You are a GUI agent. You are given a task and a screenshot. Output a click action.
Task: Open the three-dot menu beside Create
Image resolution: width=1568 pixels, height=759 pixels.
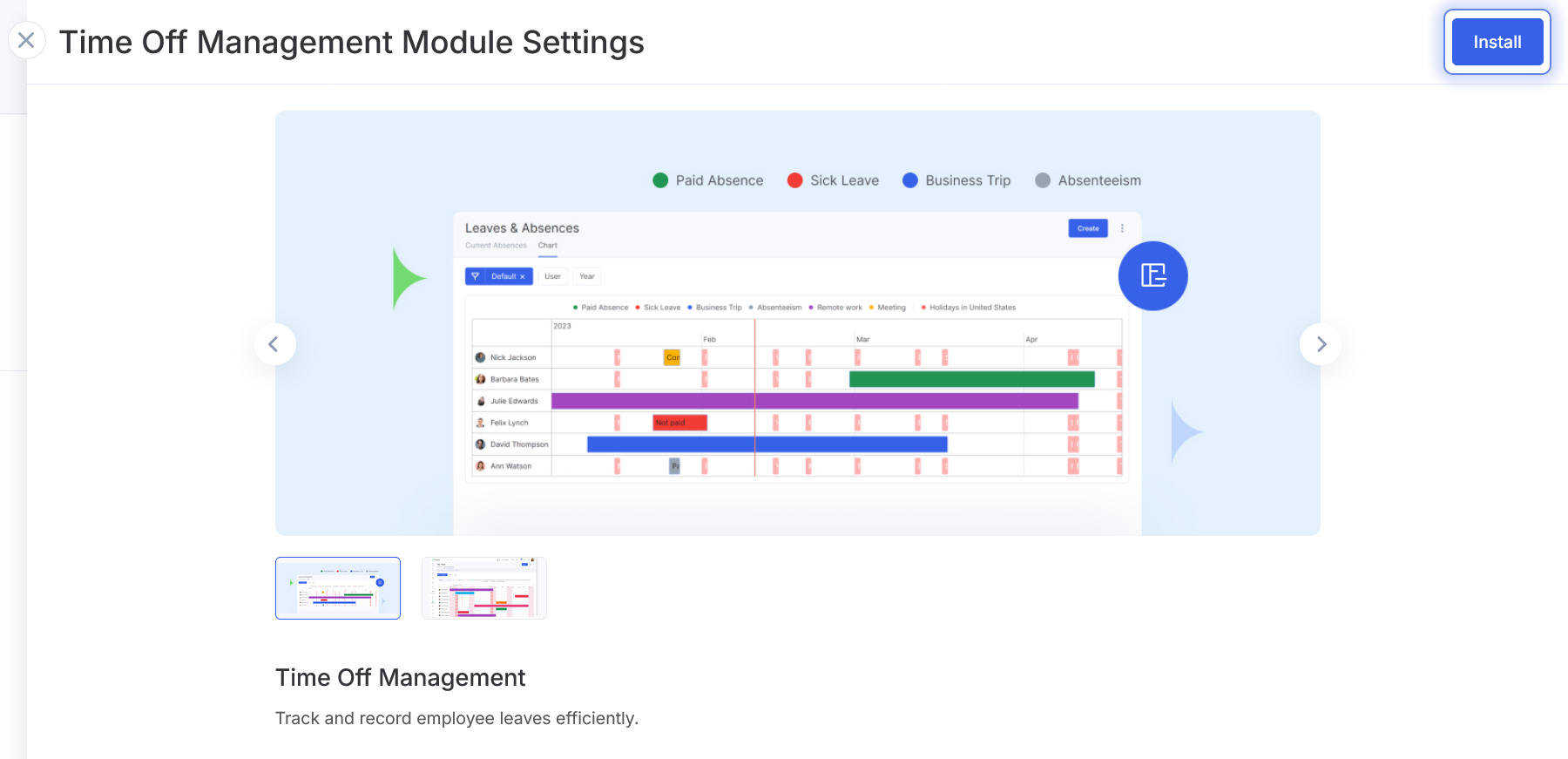1122,228
